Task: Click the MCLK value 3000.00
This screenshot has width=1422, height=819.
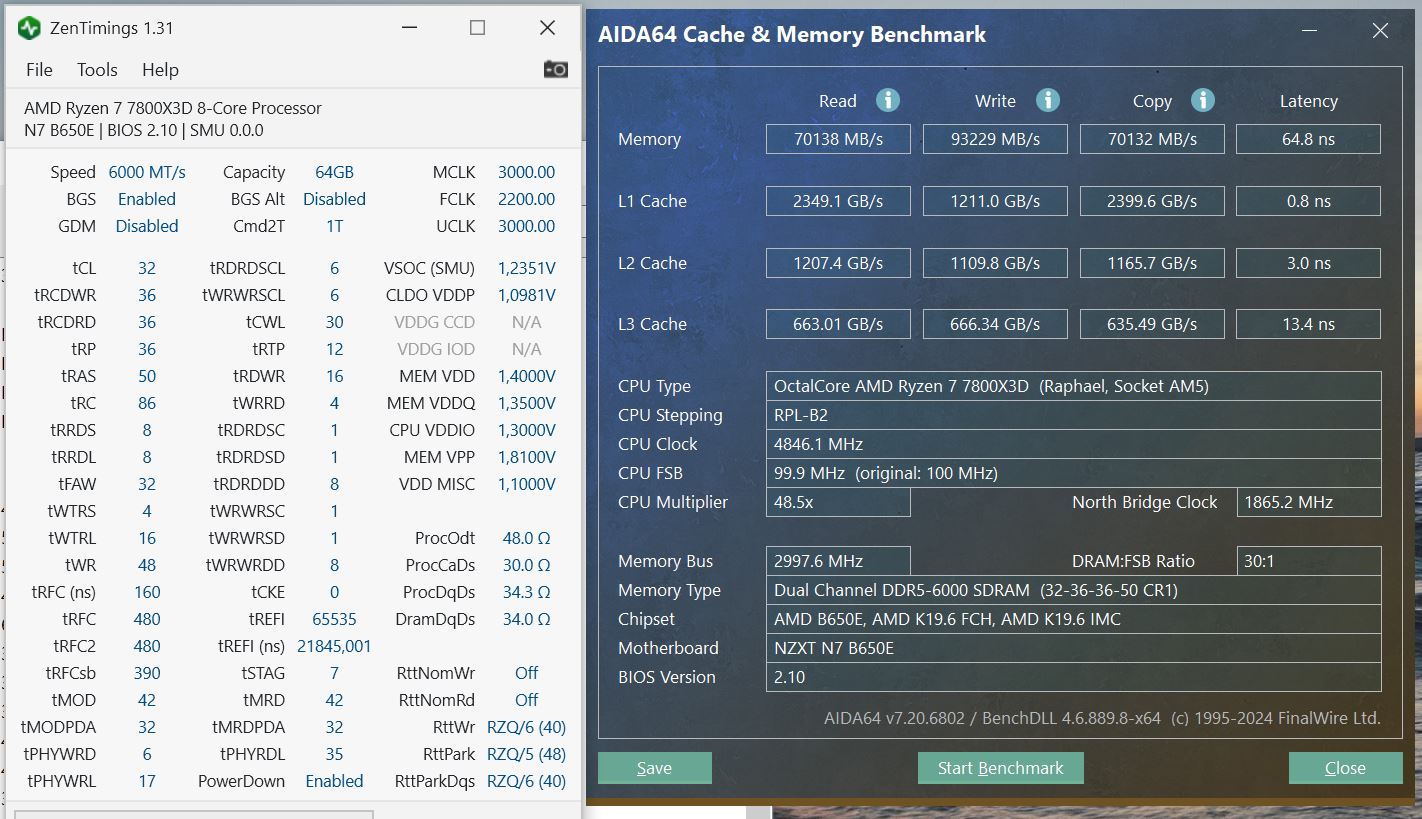Action: pos(526,172)
